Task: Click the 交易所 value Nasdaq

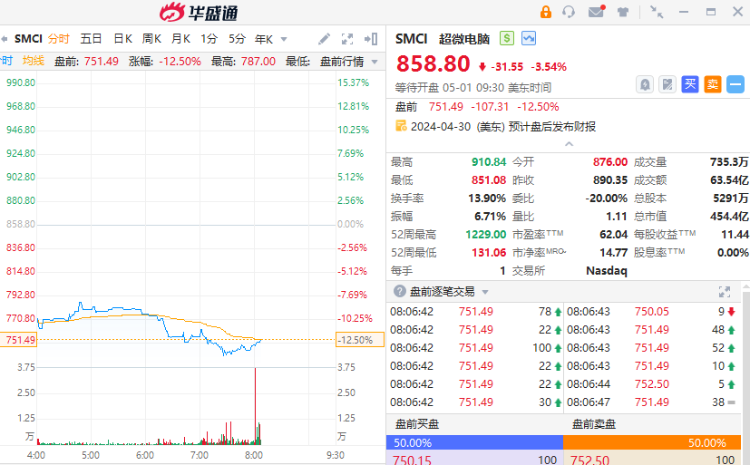Action: tap(607, 271)
